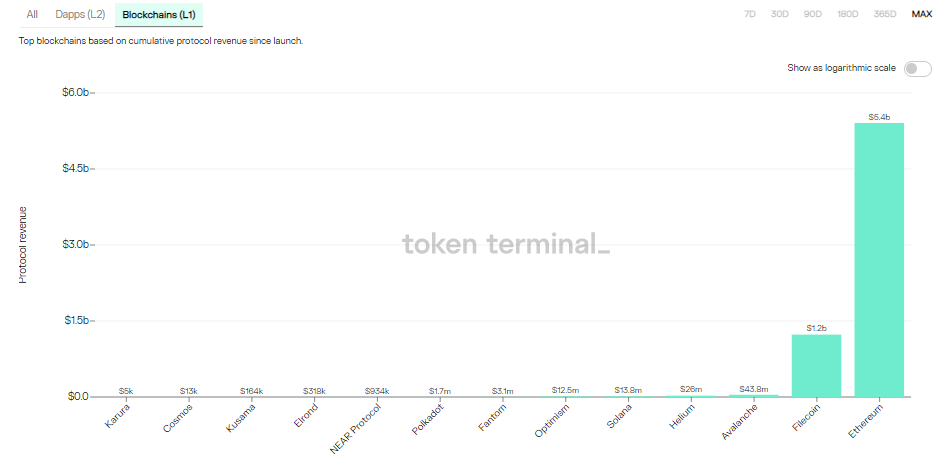Select the MAX time range
The height and width of the screenshot is (458, 938).
(921, 14)
